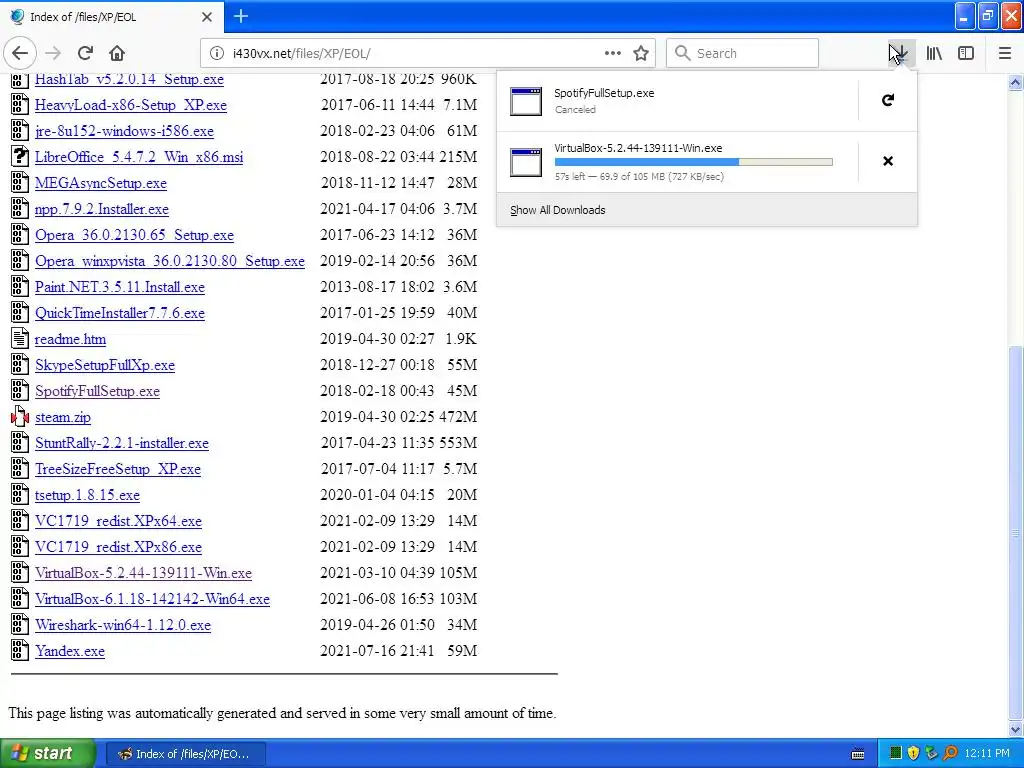Cancel the VirtualBox-5.2.44 download
Viewport: 1024px width, 768px height.
tap(888, 161)
